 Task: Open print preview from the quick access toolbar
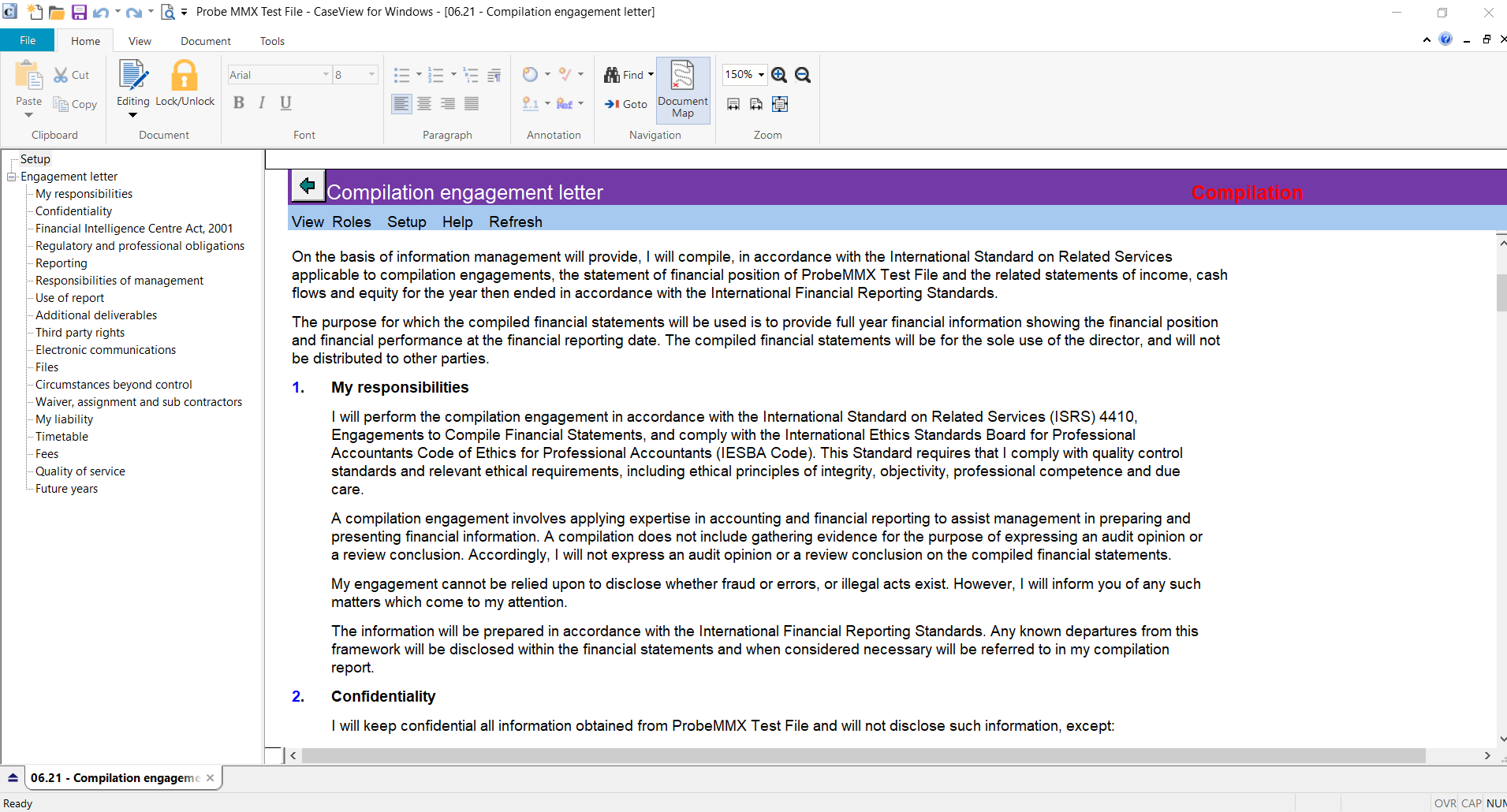[168, 12]
